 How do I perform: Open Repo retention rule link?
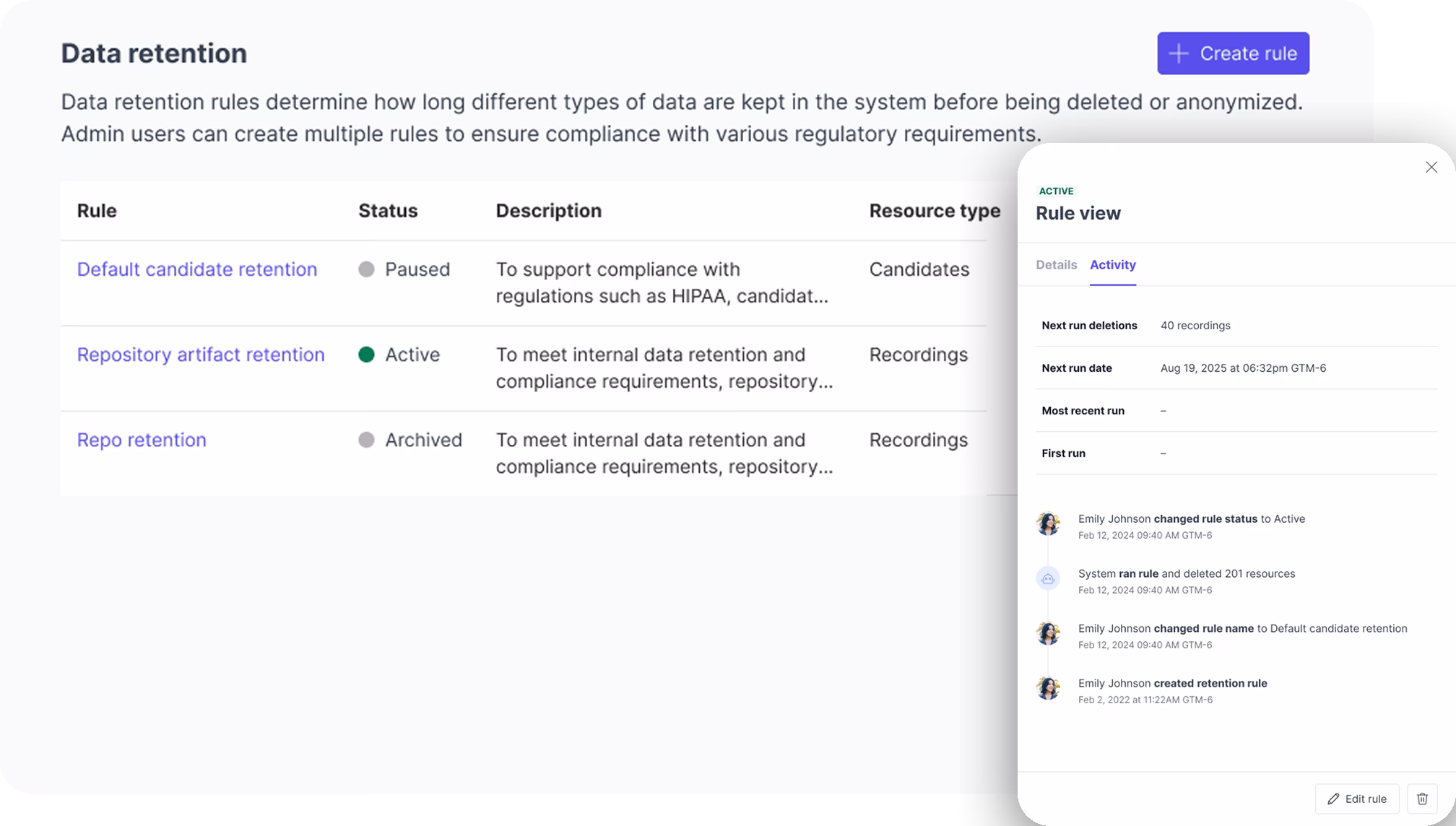(142, 440)
